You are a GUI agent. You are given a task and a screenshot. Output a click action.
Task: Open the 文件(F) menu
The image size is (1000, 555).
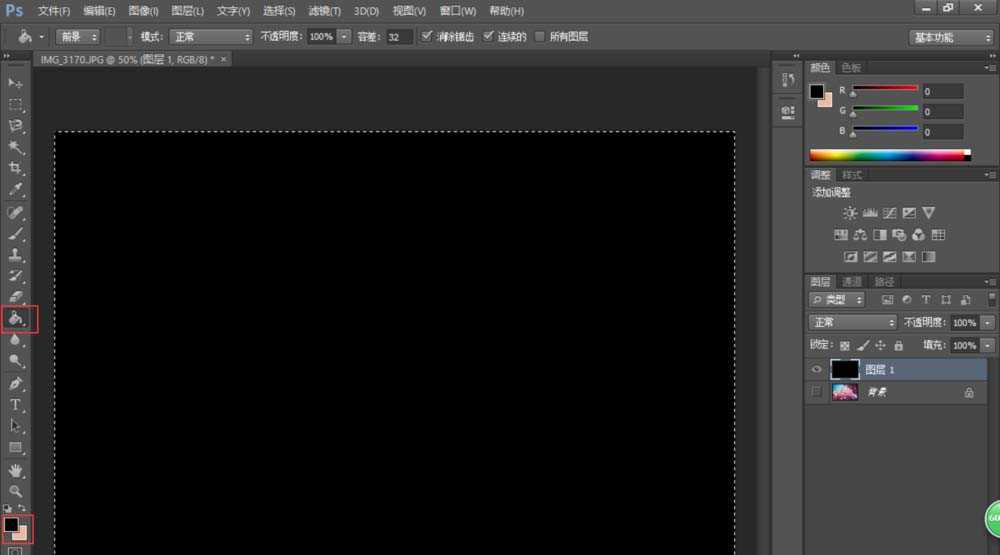[x=54, y=11]
